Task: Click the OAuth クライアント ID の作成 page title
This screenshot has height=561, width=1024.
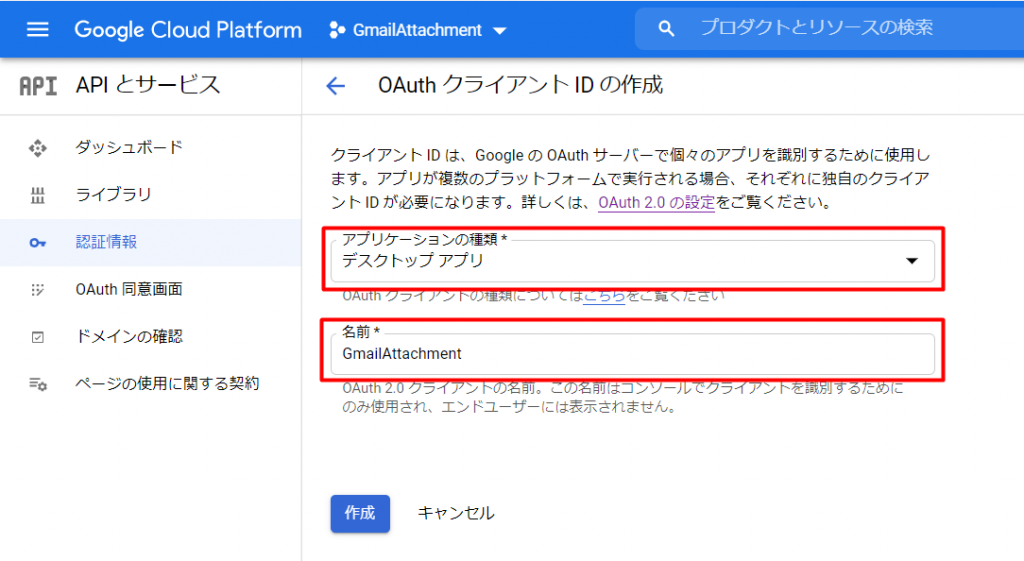Action: click(520, 85)
